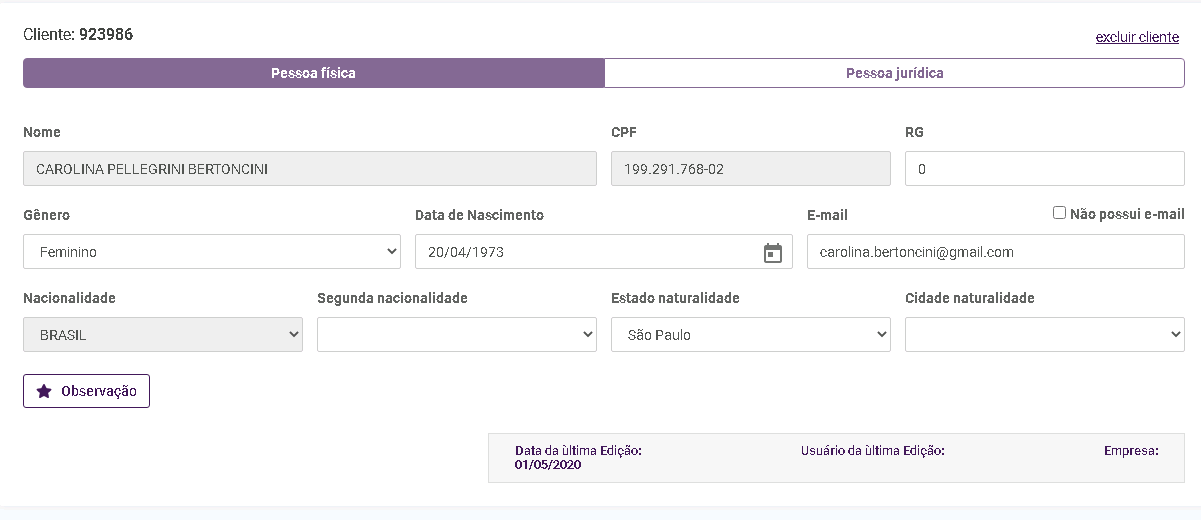
Task: Open the date of birth calendar icon
Action: tap(772, 253)
